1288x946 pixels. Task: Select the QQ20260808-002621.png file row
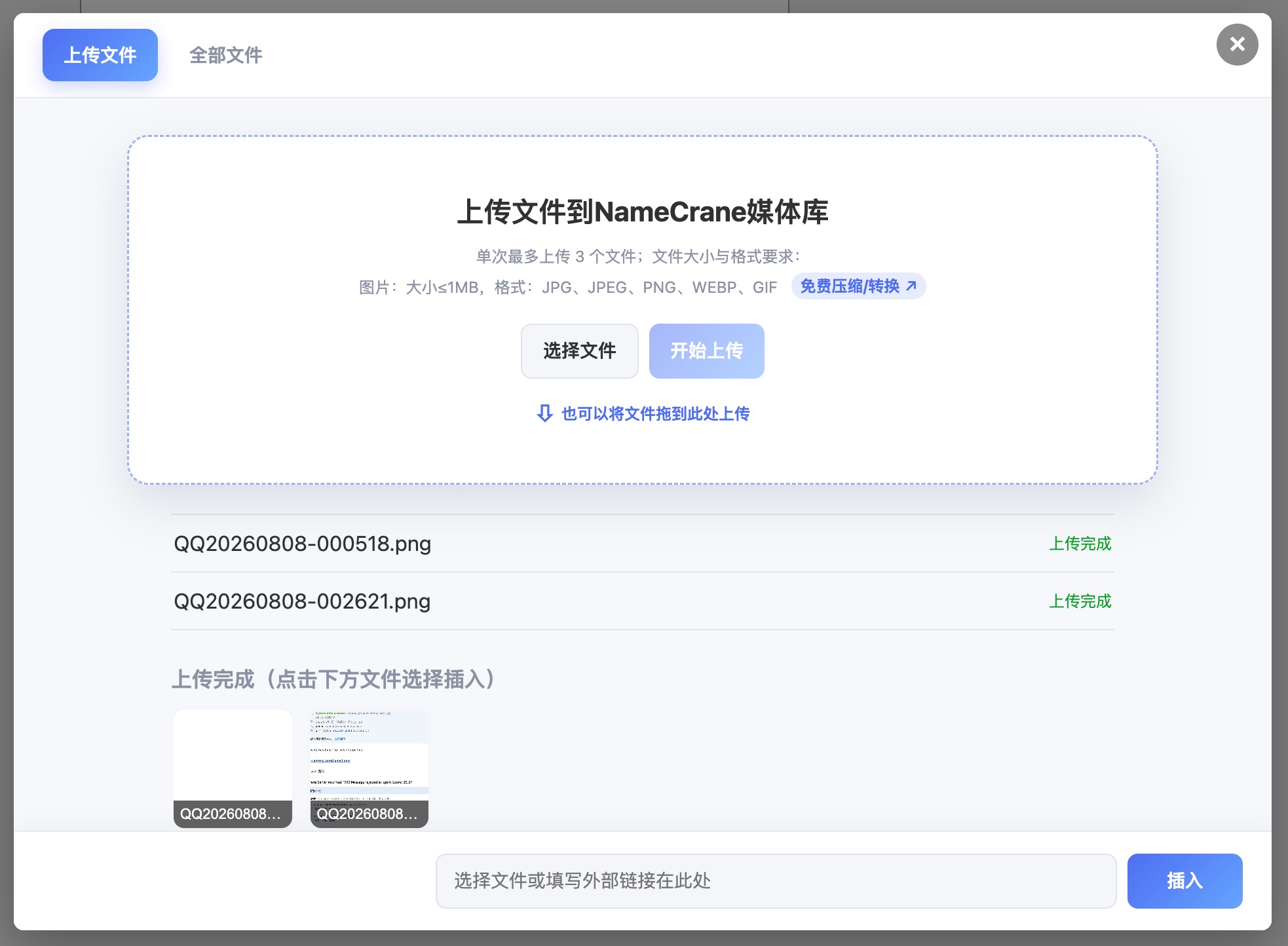[x=643, y=601]
